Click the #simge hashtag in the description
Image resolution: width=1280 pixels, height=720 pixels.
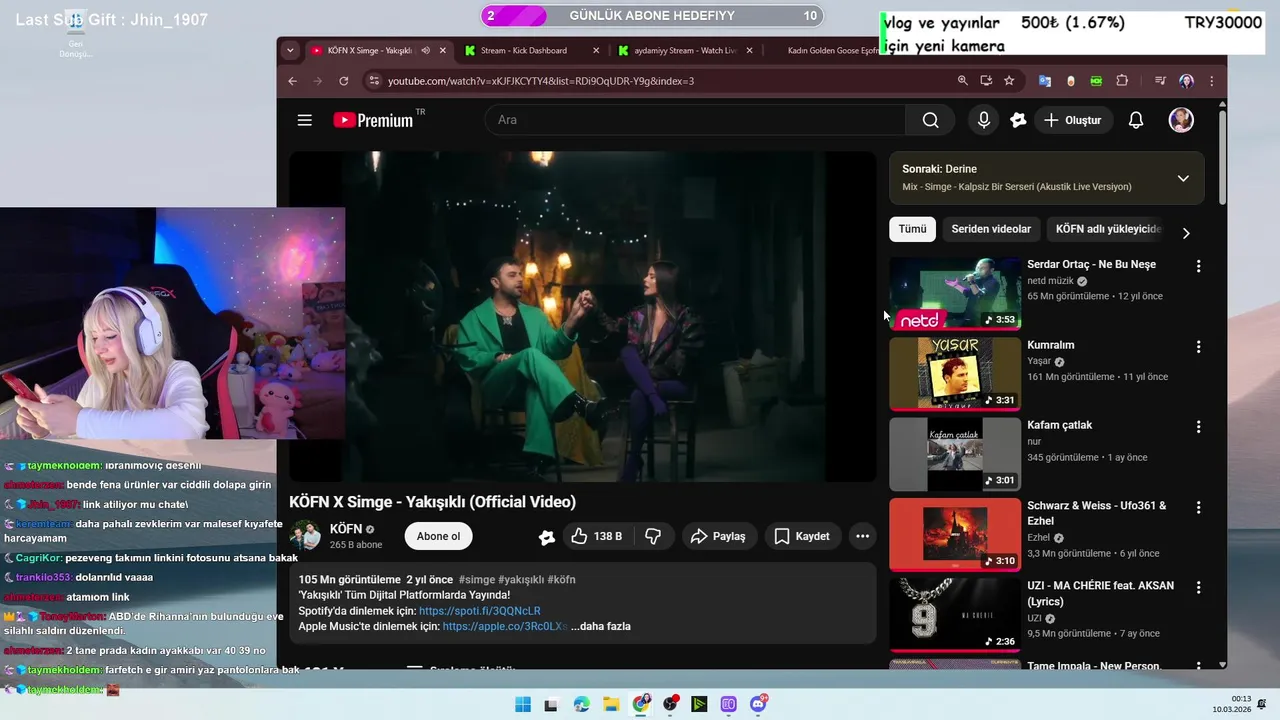tap(475, 579)
